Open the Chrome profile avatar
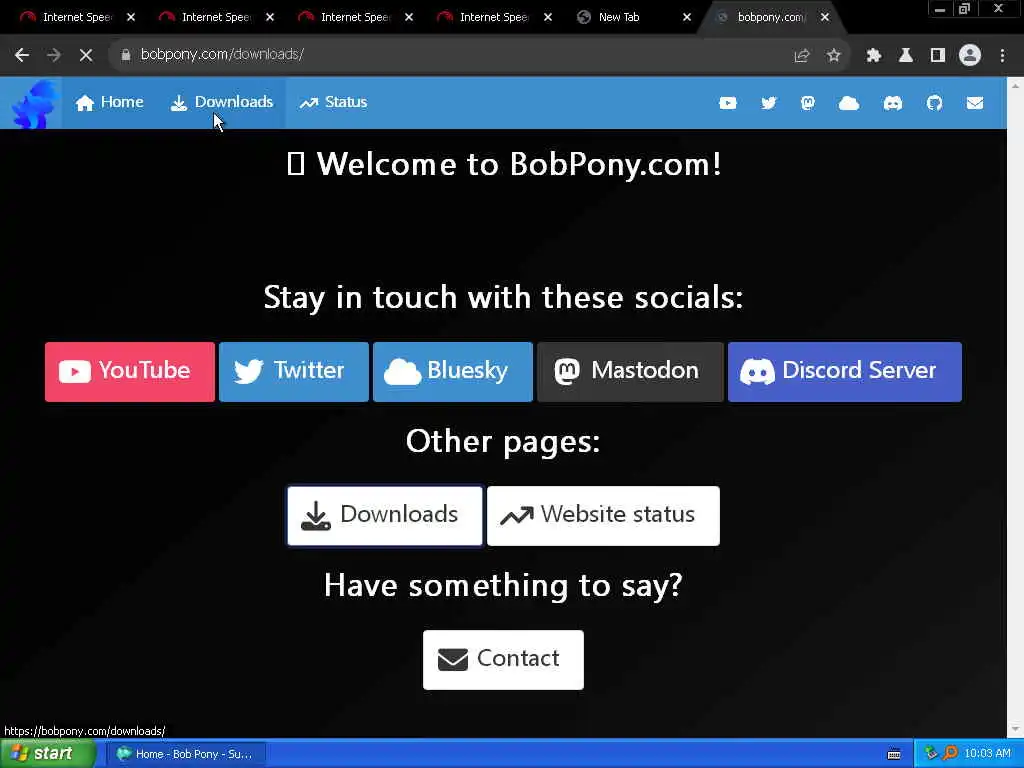 click(x=970, y=55)
